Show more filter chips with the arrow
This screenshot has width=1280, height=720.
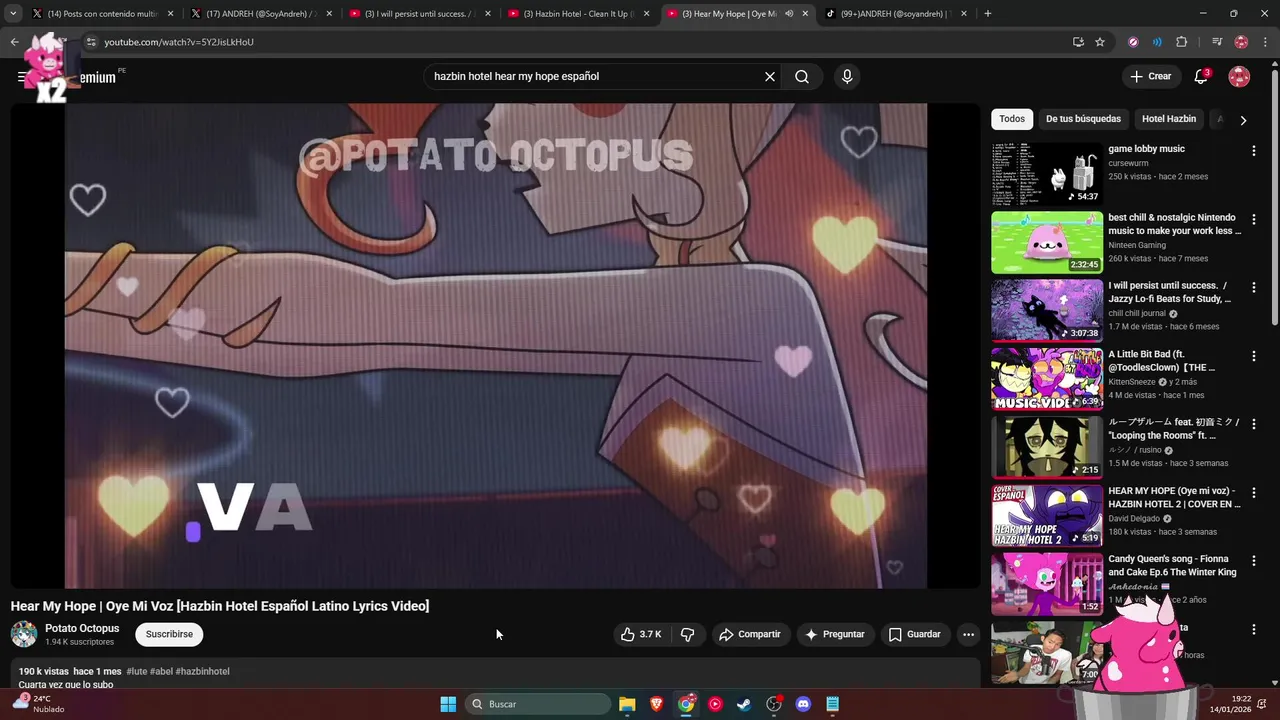1243,120
